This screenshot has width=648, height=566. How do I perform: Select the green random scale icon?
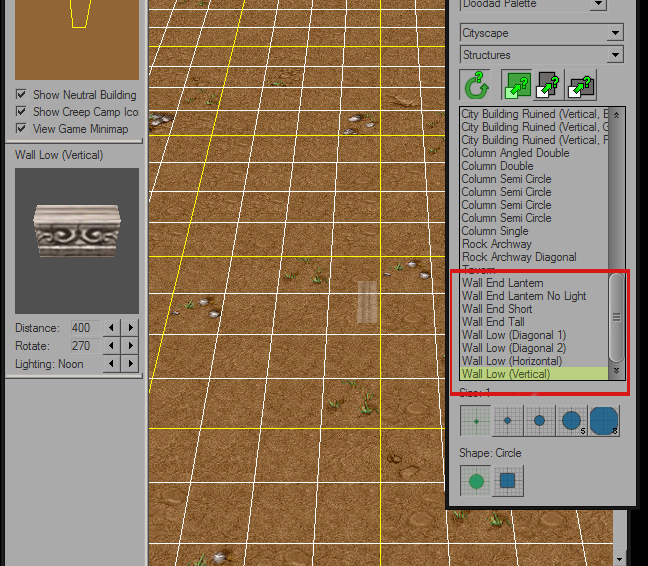click(x=517, y=85)
